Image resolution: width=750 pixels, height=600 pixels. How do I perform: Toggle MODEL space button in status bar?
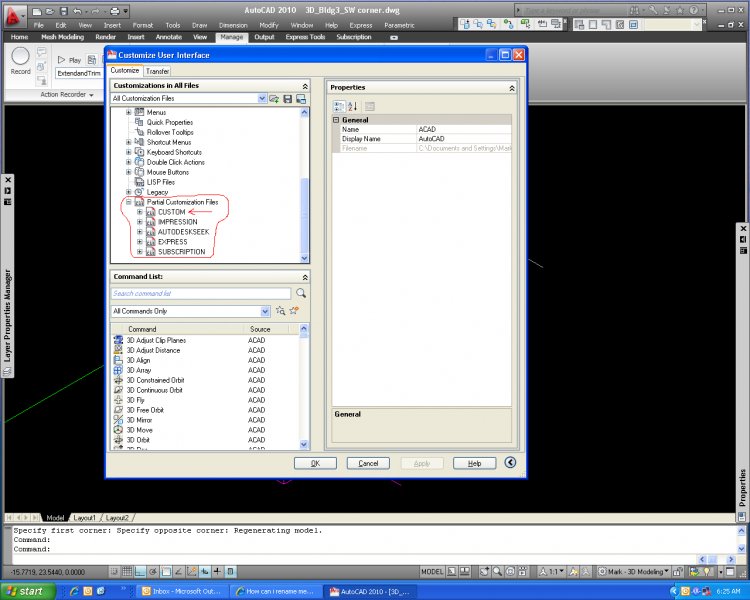pos(432,571)
